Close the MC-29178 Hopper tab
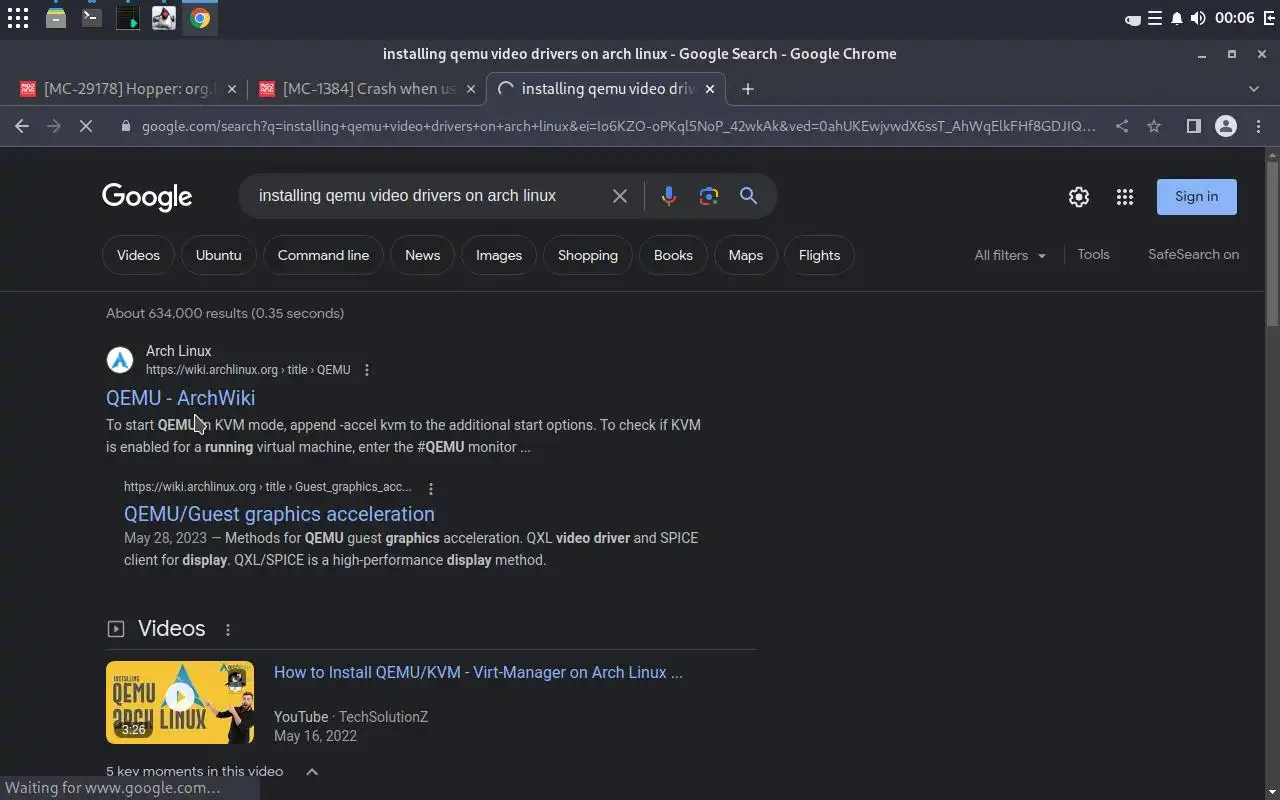The image size is (1280, 800). (x=232, y=89)
